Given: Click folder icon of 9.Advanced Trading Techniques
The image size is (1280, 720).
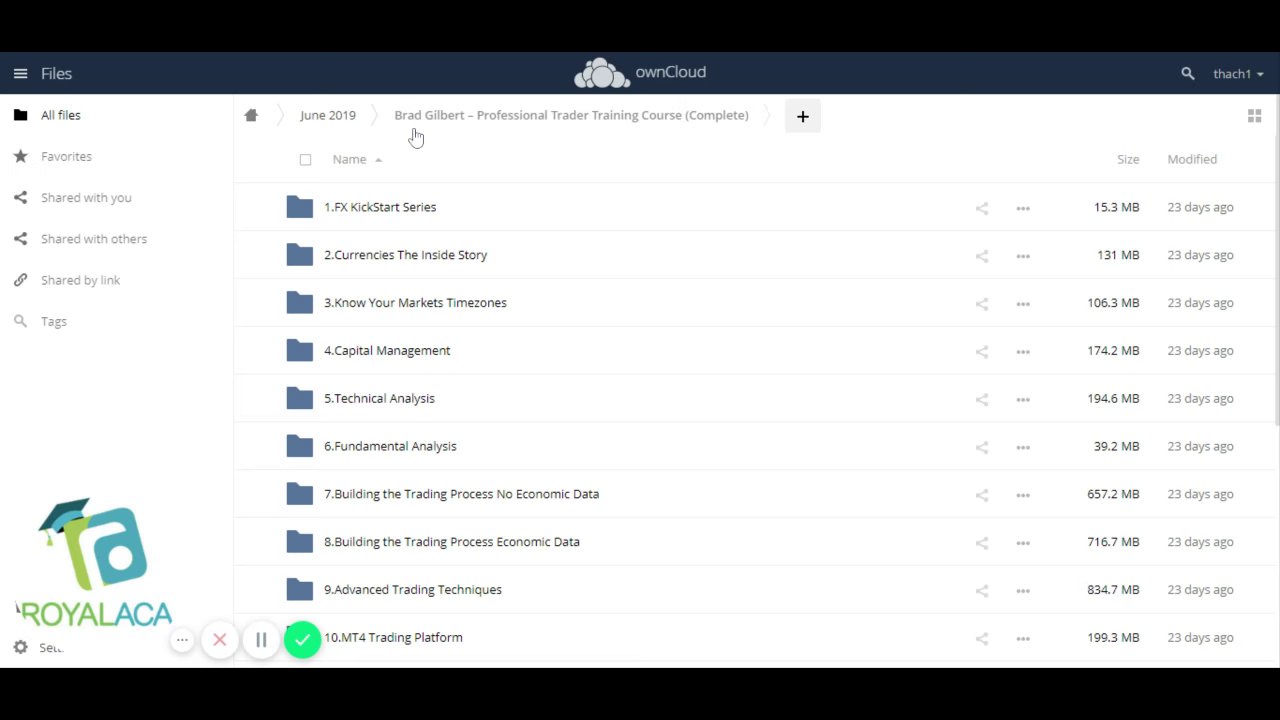Looking at the screenshot, I should [x=299, y=589].
